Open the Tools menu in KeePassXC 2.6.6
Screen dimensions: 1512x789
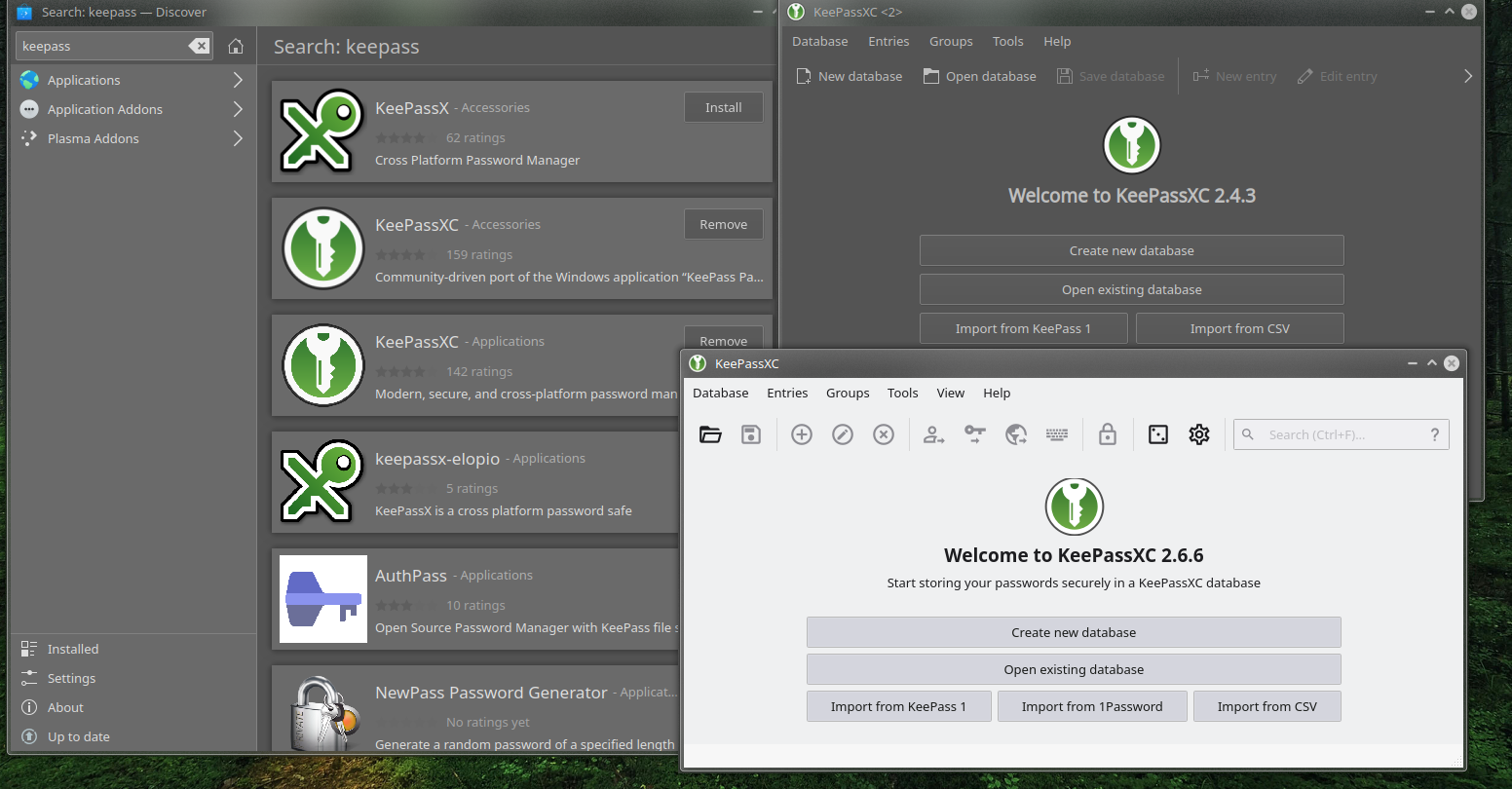click(902, 393)
